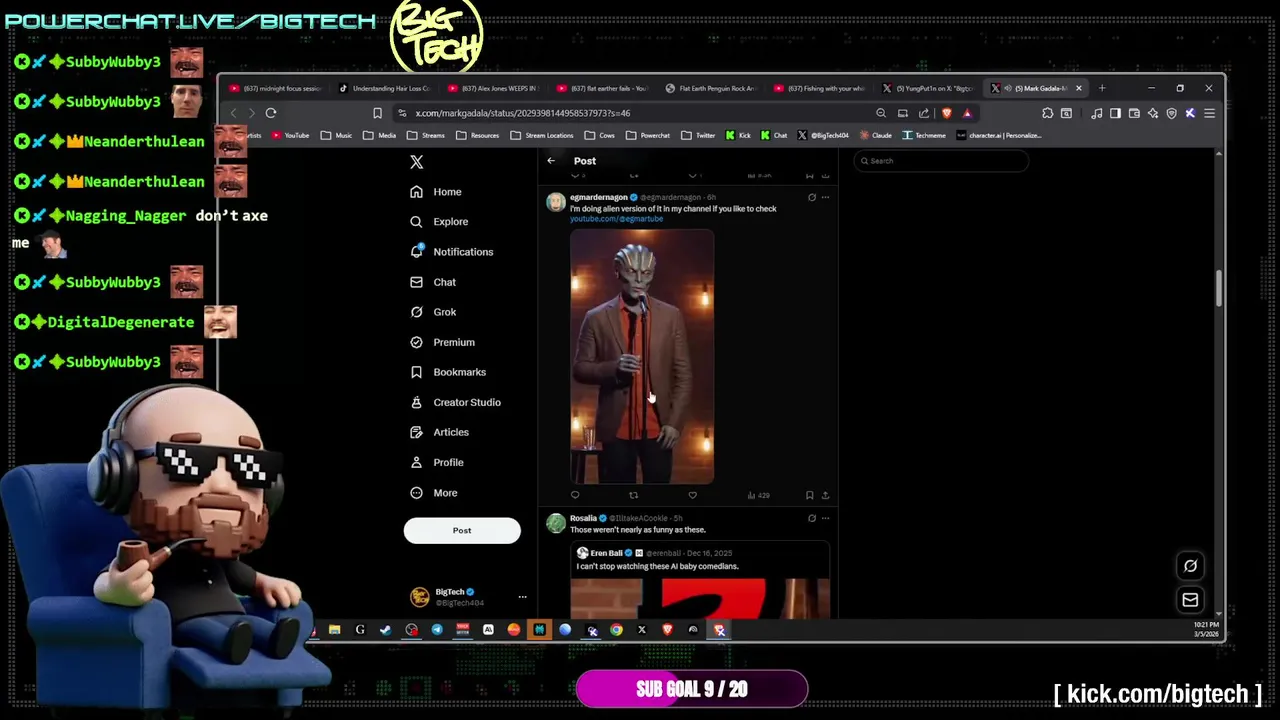Go back using the Post arrow
This screenshot has height=720, width=1280.
click(551, 161)
